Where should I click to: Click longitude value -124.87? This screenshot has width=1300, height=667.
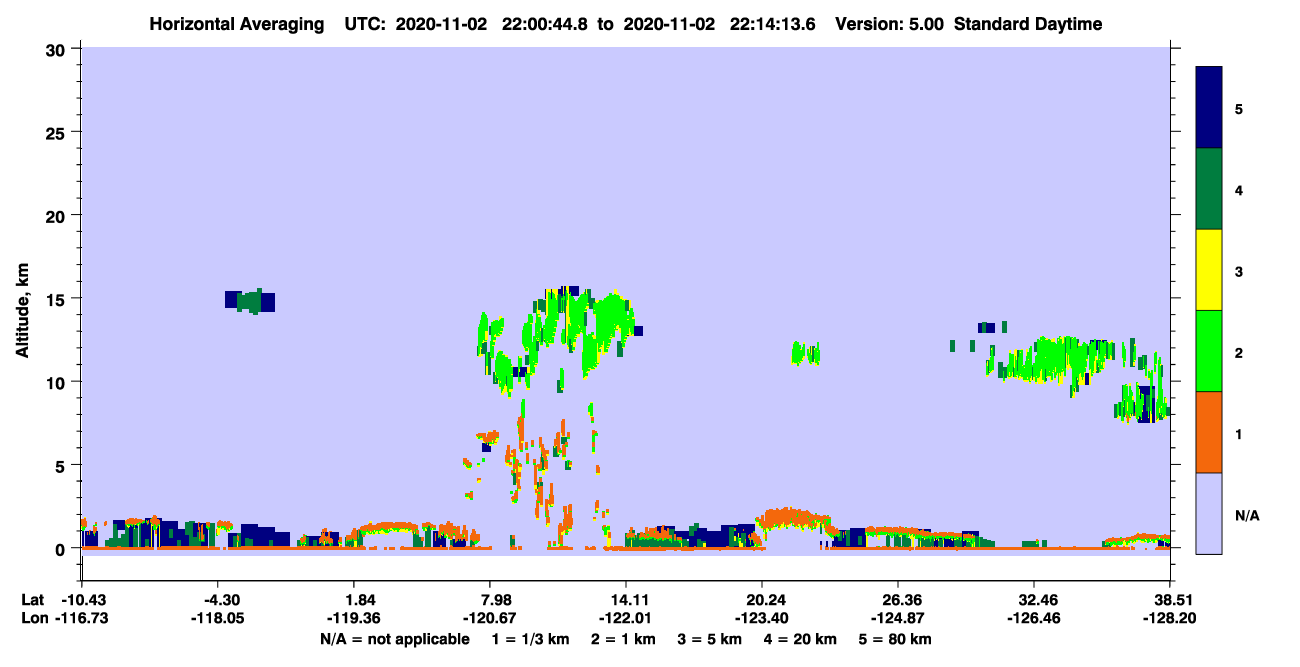point(899,618)
